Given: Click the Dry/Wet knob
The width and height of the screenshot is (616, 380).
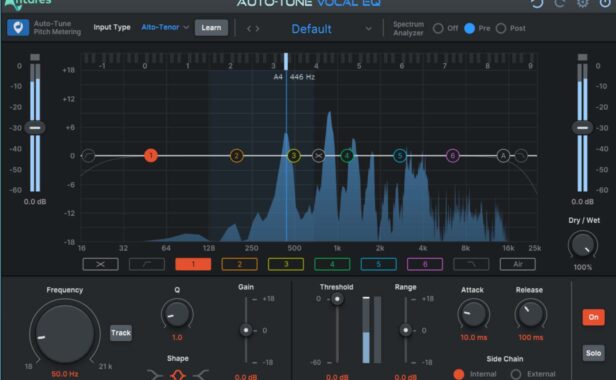Looking at the screenshot, I should (583, 245).
